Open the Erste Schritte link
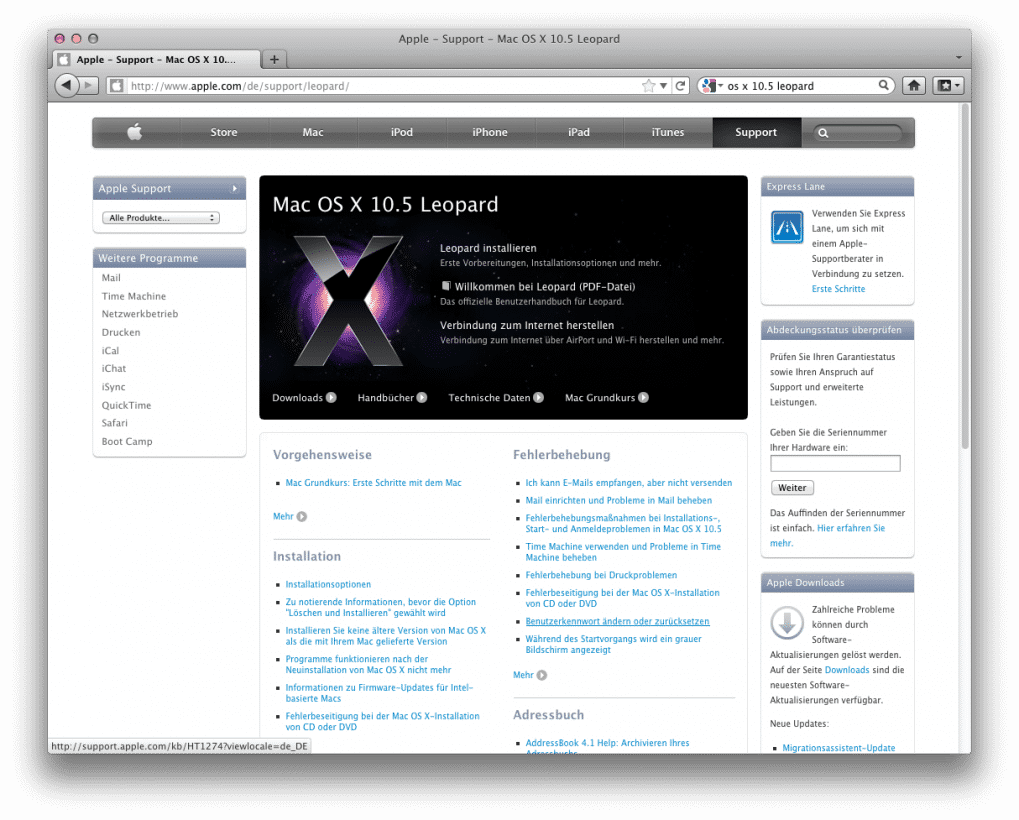 [x=838, y=288]
